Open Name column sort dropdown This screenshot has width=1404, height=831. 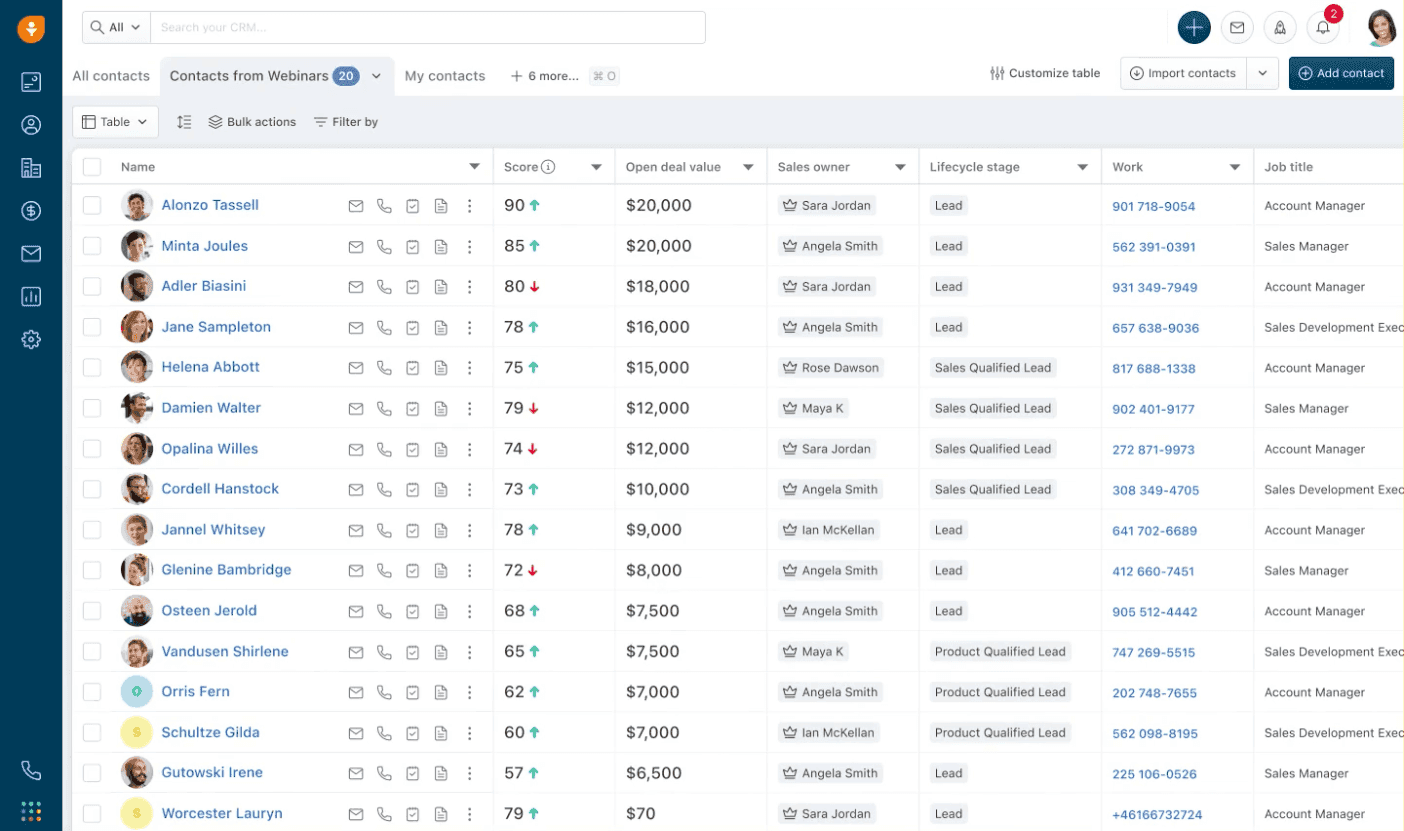click(x=475, y=167)
